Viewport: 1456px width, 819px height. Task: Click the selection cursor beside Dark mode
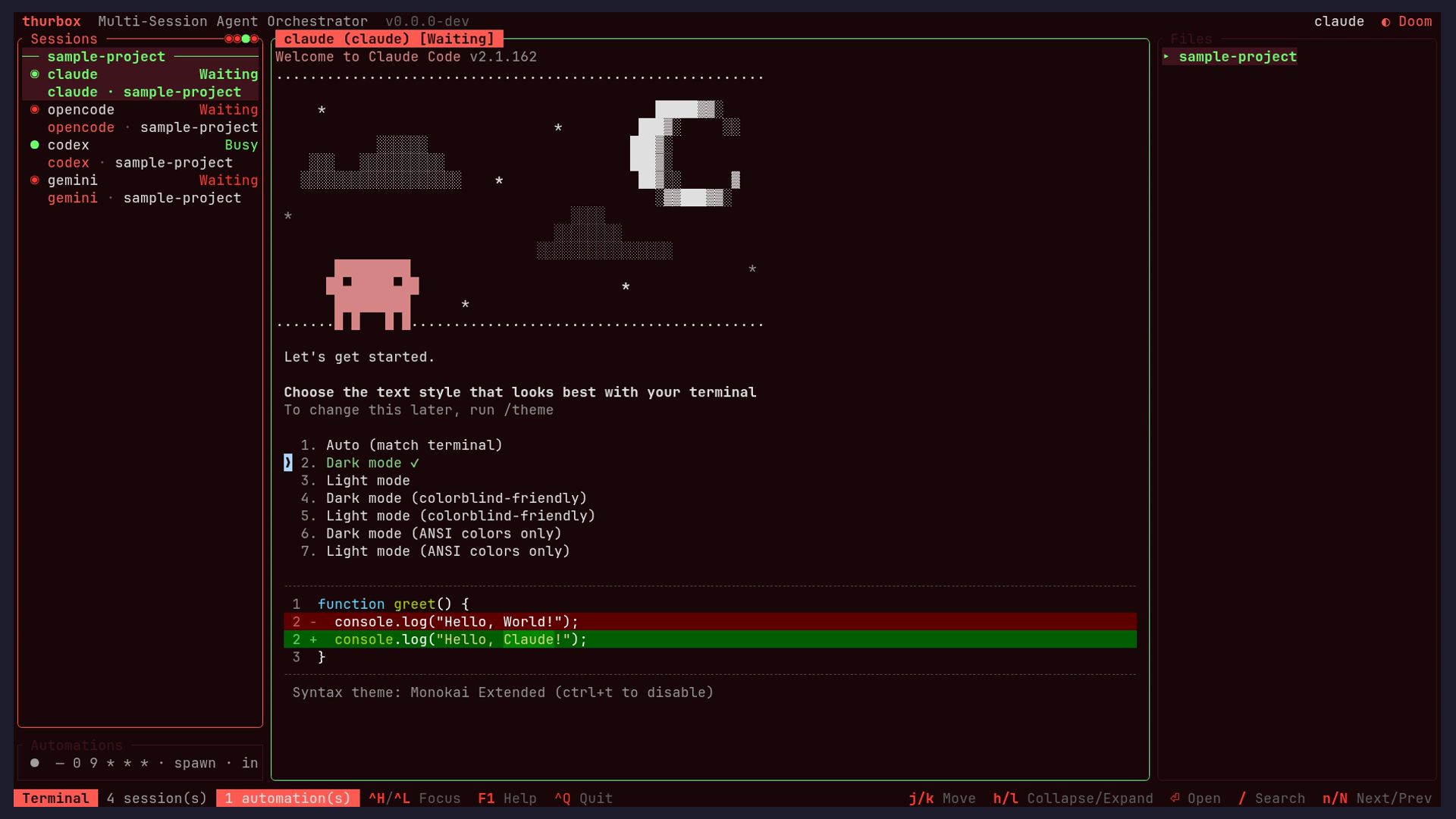pyautogui.click(x=288, y=463)
